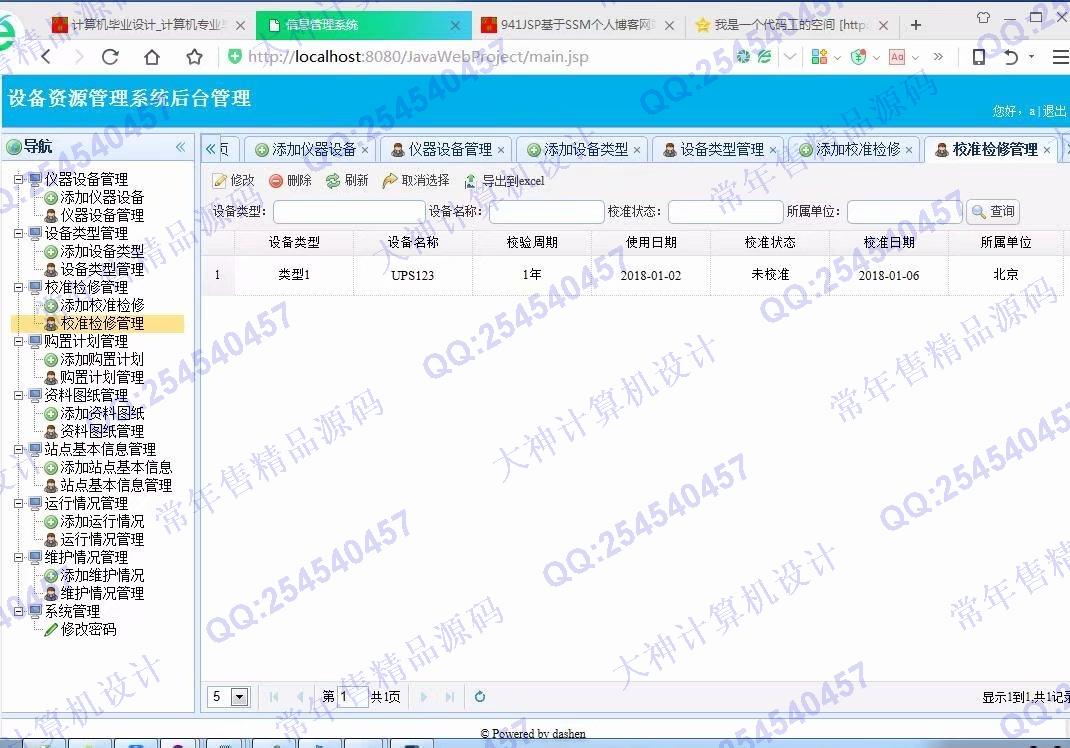Collapse 设备类型管理 tree node
This screenshot has width=1070, height=748.
pos(18,233)
